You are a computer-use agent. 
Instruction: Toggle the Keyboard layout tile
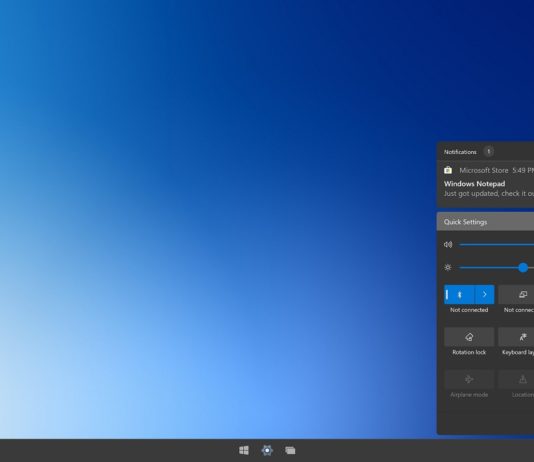click(x=516, y=337)
